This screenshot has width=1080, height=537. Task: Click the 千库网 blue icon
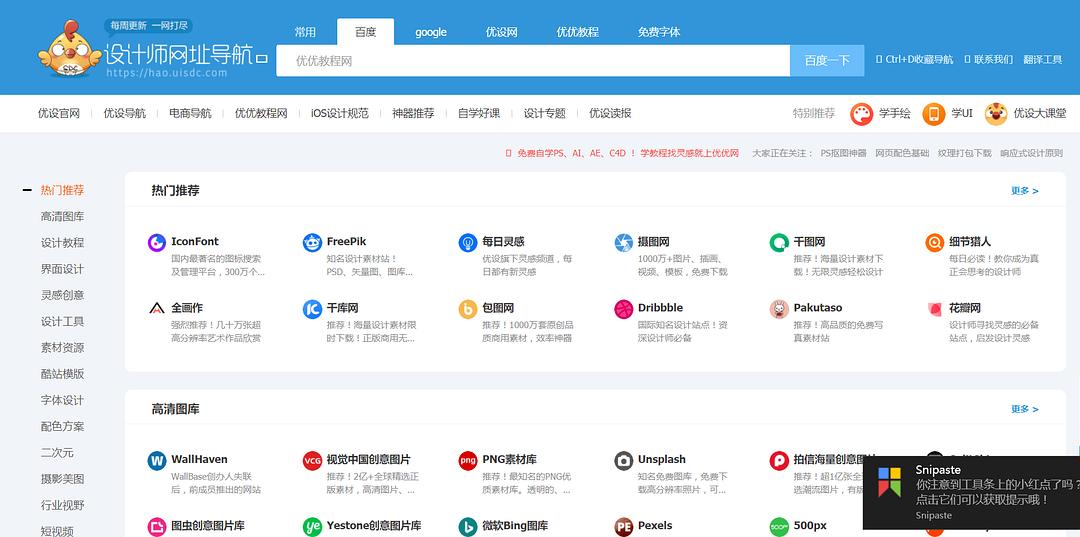tap(312, 308)
